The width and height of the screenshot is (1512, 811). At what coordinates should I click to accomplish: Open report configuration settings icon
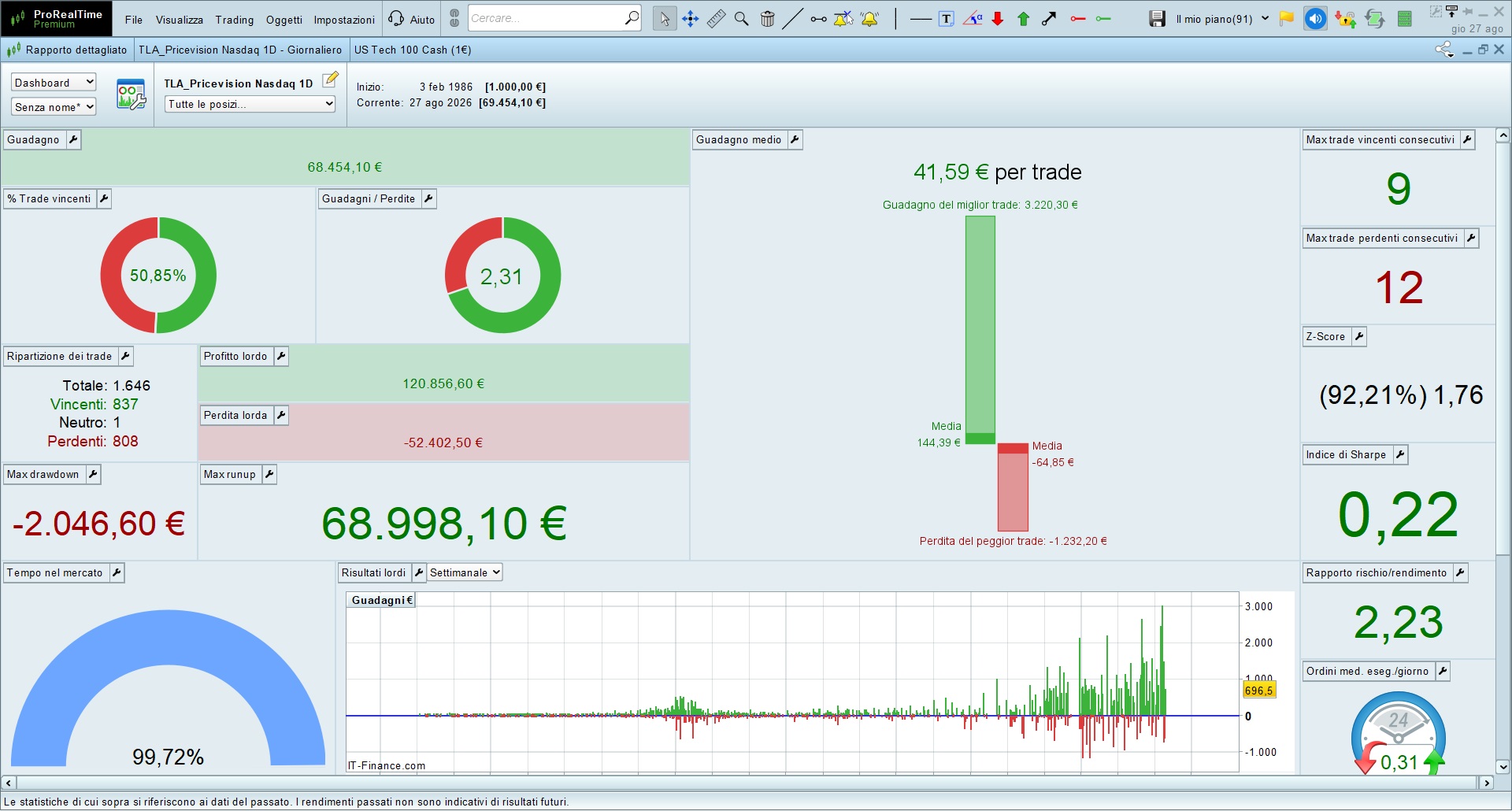point(131,94)
